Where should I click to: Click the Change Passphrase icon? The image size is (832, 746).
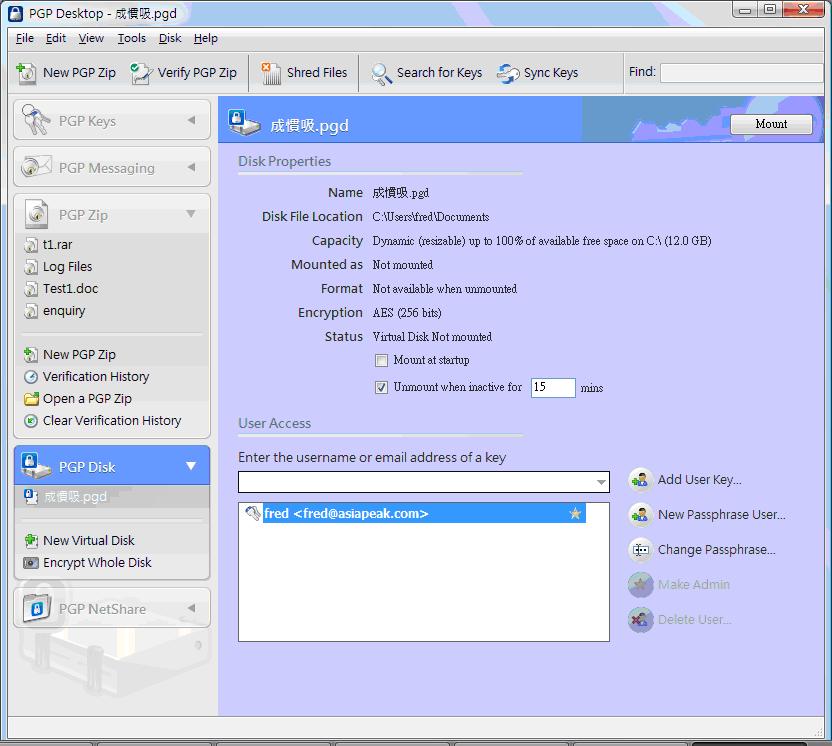pos(640,550)
